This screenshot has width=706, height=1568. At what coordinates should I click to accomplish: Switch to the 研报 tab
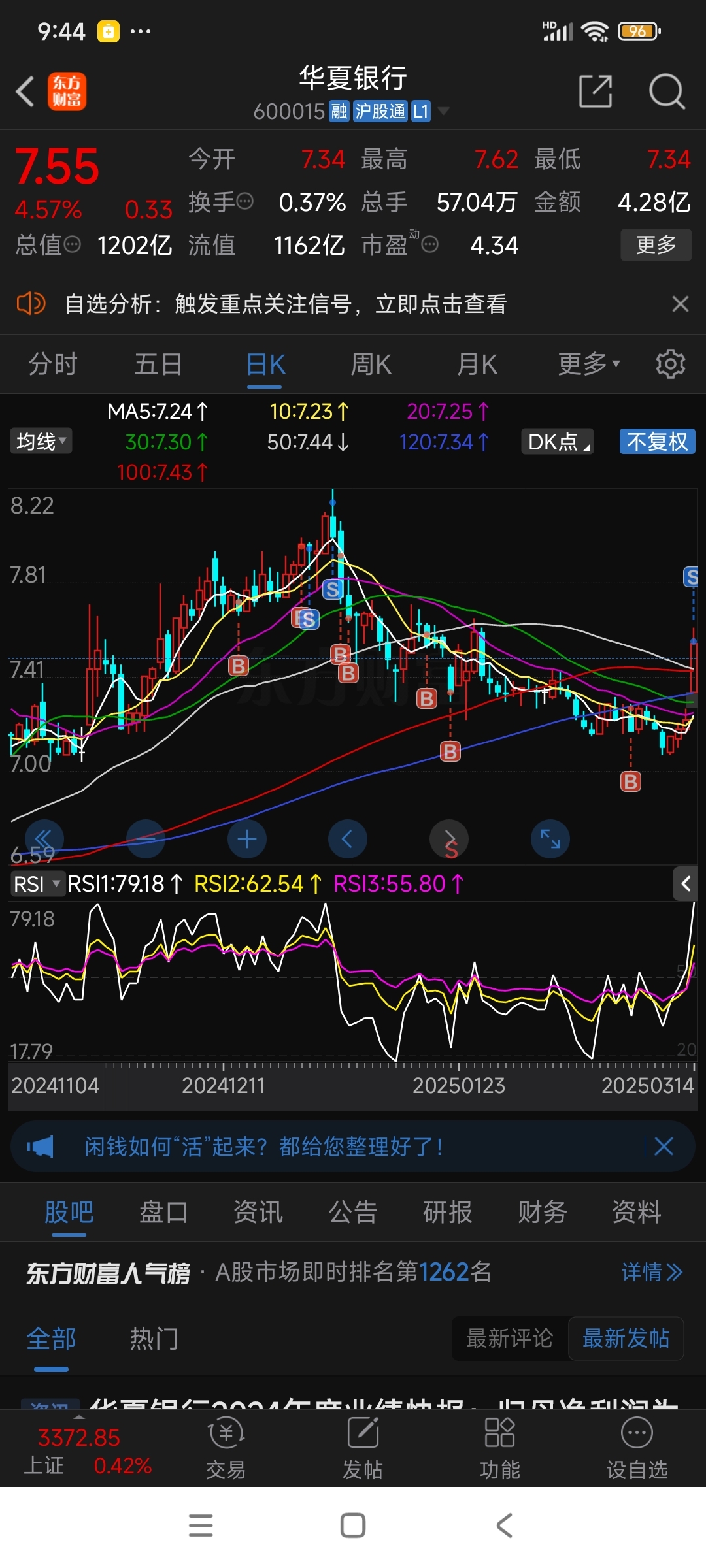pos(448,1213)
